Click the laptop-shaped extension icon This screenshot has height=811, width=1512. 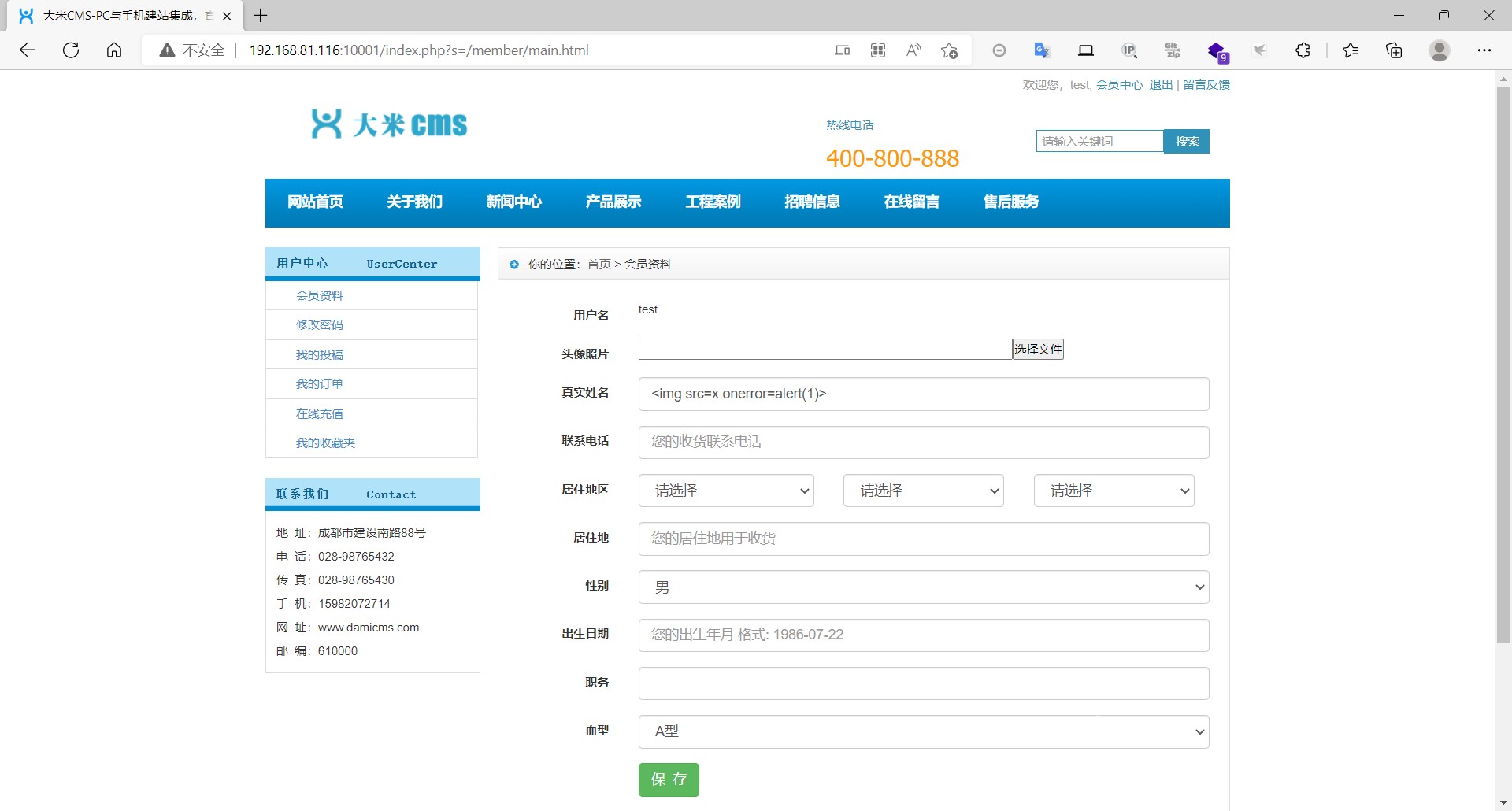tap(1086, 50)
